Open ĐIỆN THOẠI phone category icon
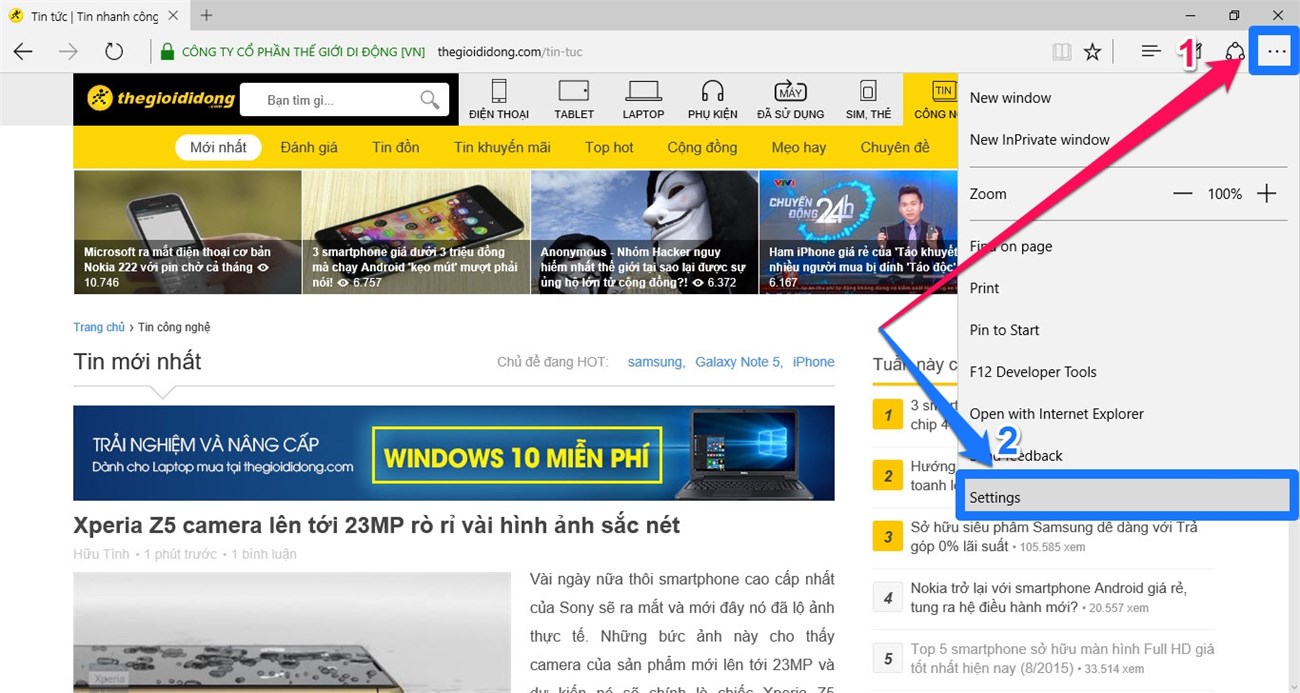Image resolution: width=1300 pixels, height=693 pixels. click(x=499, y=99)
